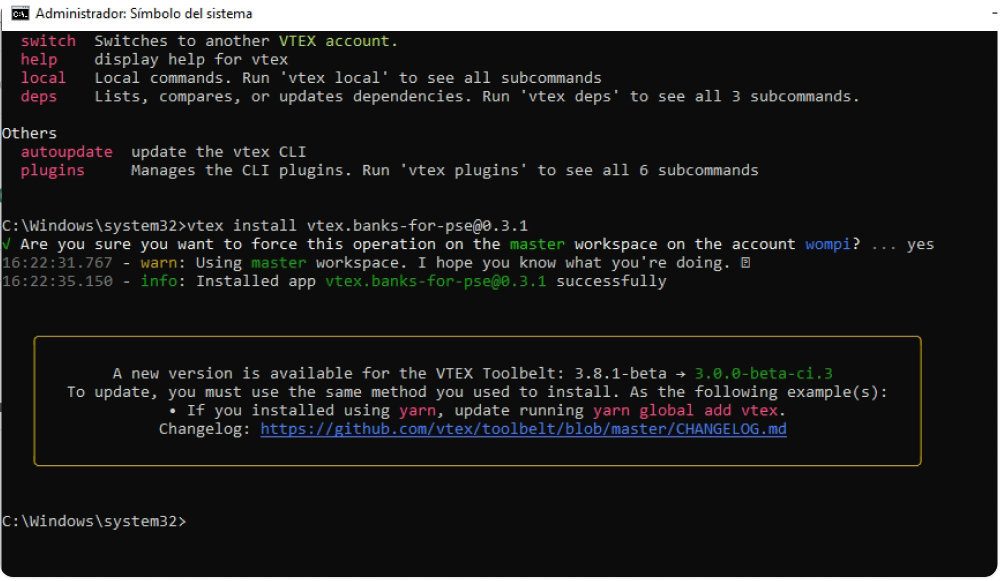Click the 'help' command in the list
The width and height of the screenshot is (1001, 581).
pos(38,60)
